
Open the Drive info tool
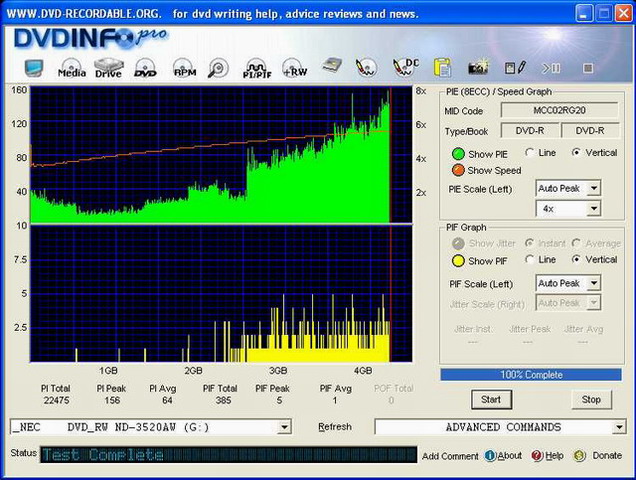pos(108,68)
